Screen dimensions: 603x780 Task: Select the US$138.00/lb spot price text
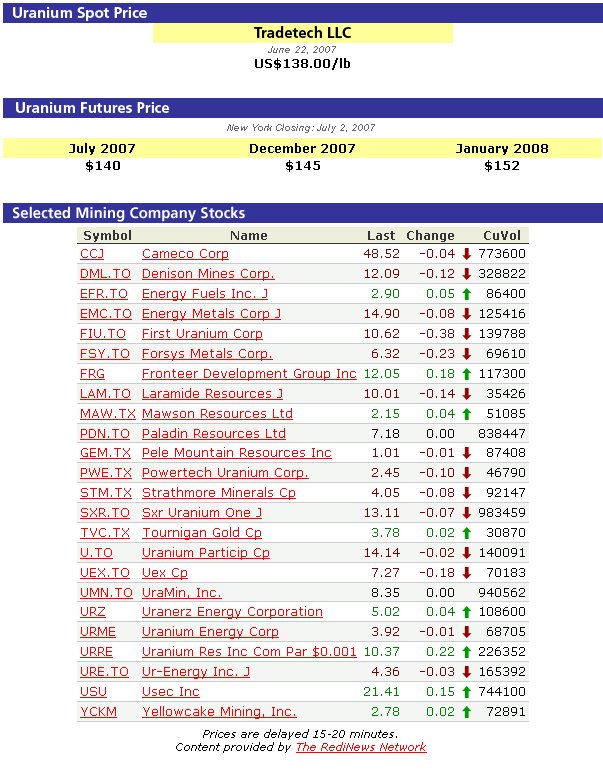tap(302, 64)
